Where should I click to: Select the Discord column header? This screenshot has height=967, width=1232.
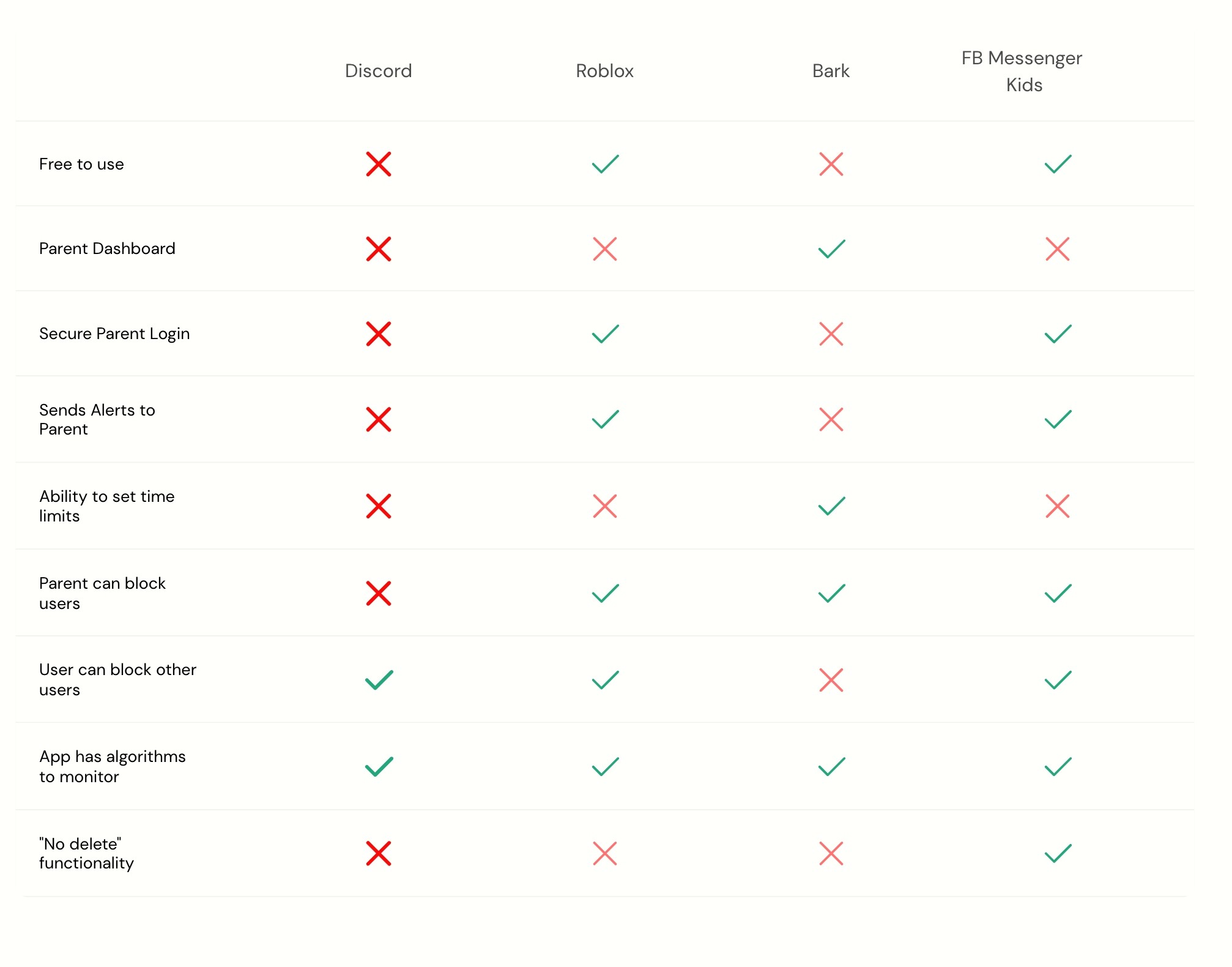pos(378,71)
